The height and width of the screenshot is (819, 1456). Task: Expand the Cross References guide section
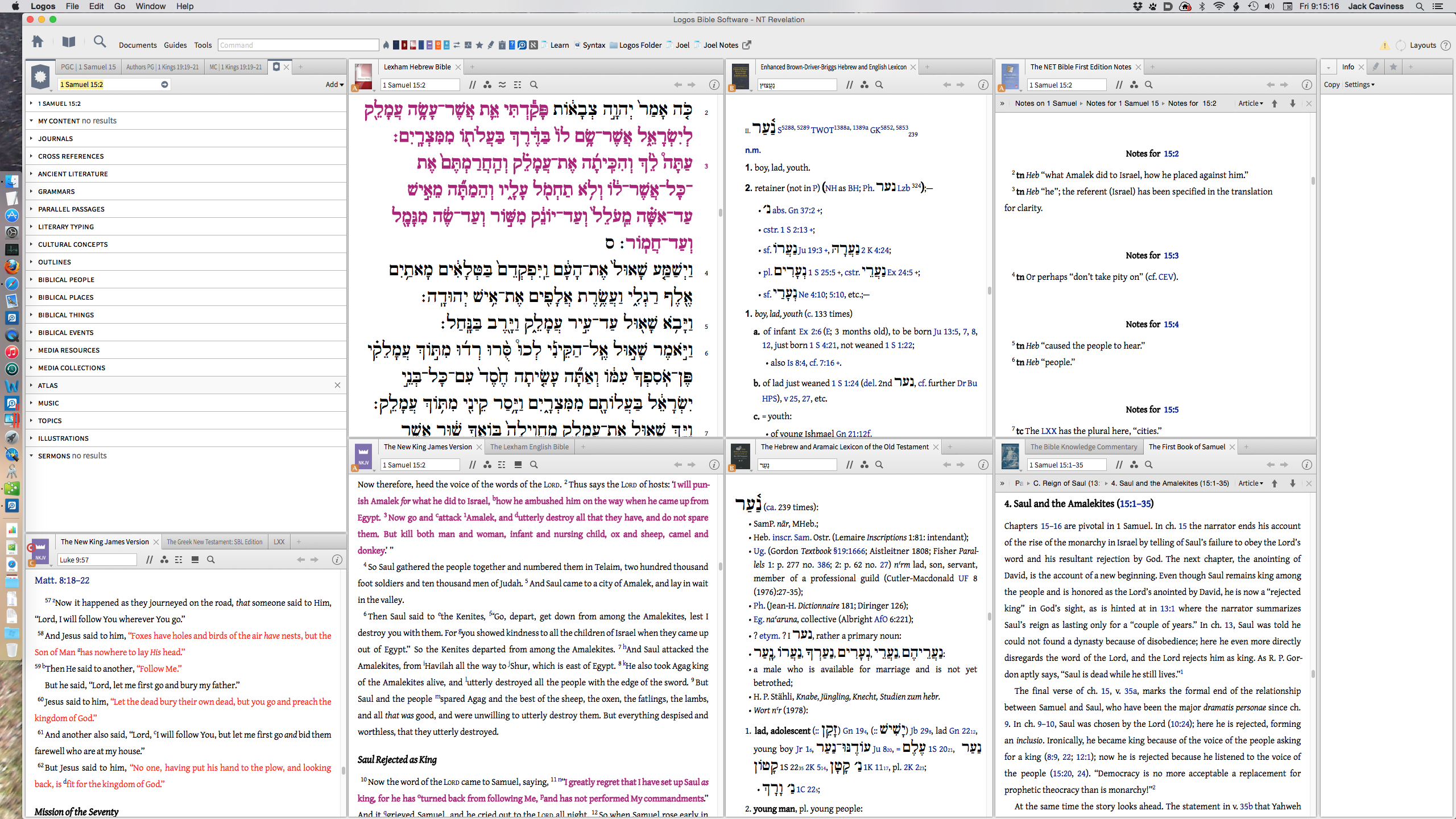(71, 156)
